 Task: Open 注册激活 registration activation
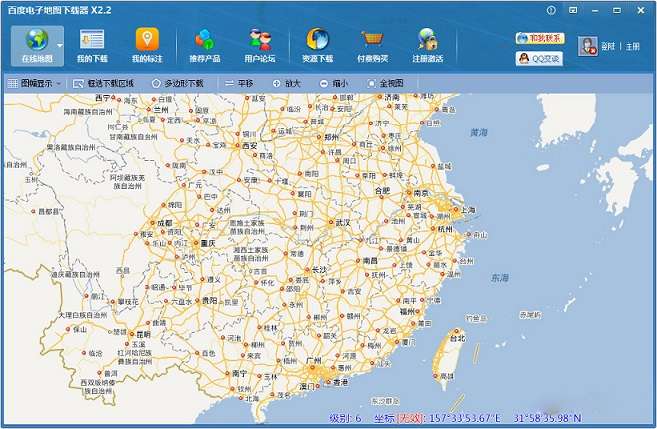(428, 45)
